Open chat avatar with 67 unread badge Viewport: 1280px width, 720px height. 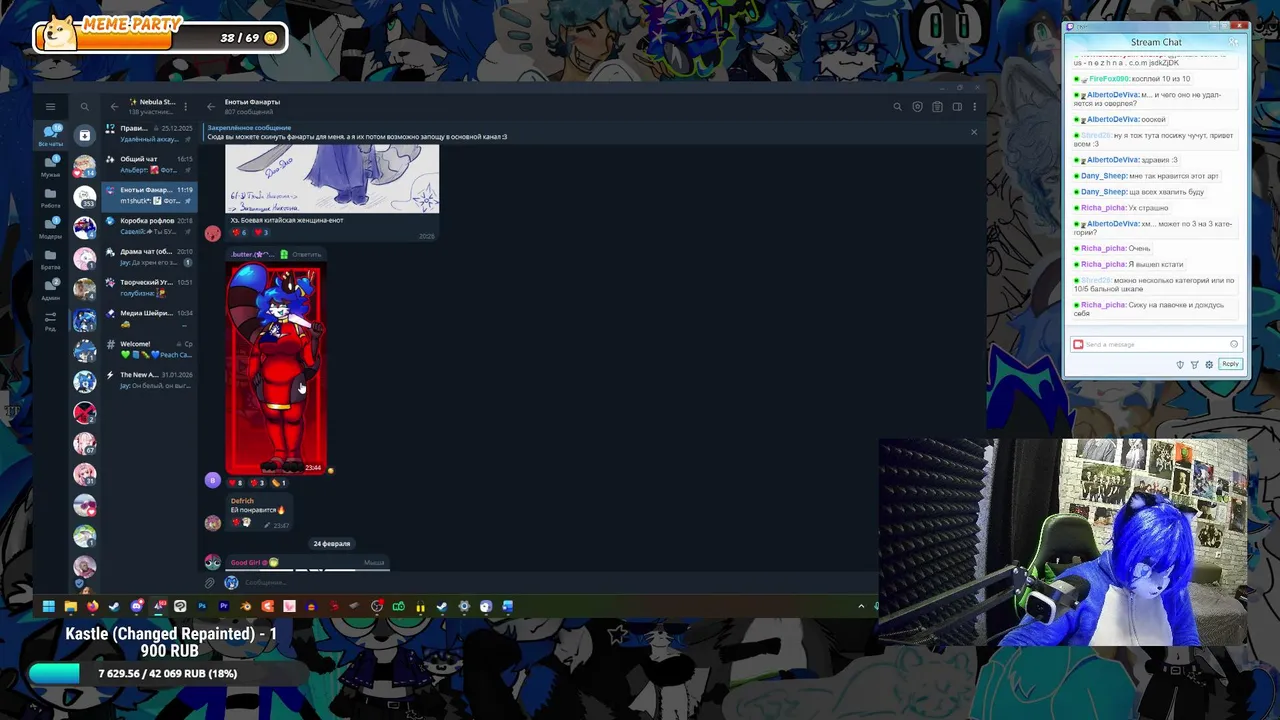tap(85, 443)
